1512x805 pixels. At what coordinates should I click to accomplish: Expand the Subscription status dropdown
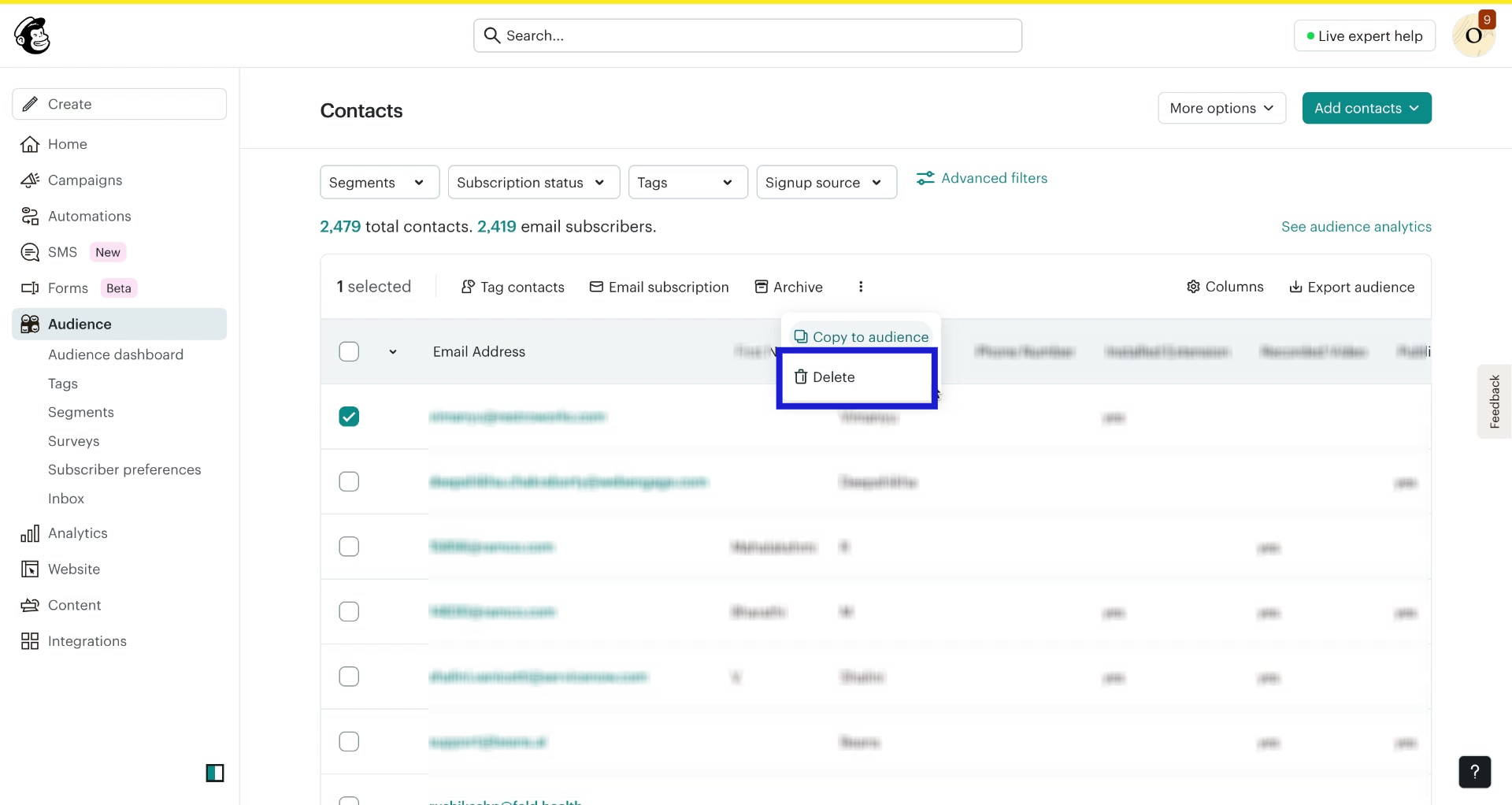click(533, 182)
